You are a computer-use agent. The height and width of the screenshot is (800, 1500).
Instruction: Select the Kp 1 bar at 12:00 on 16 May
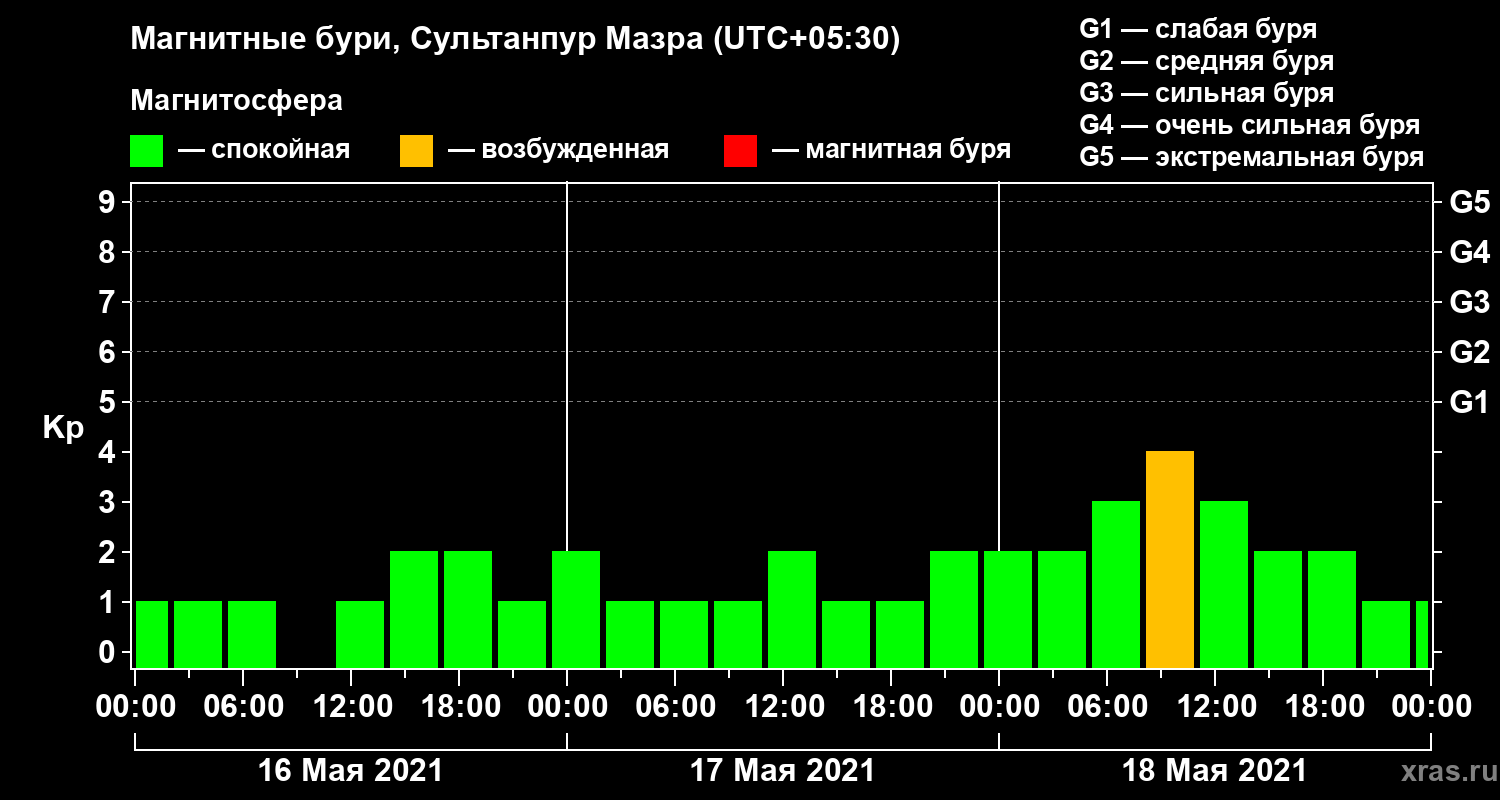[x=360, y=635]
